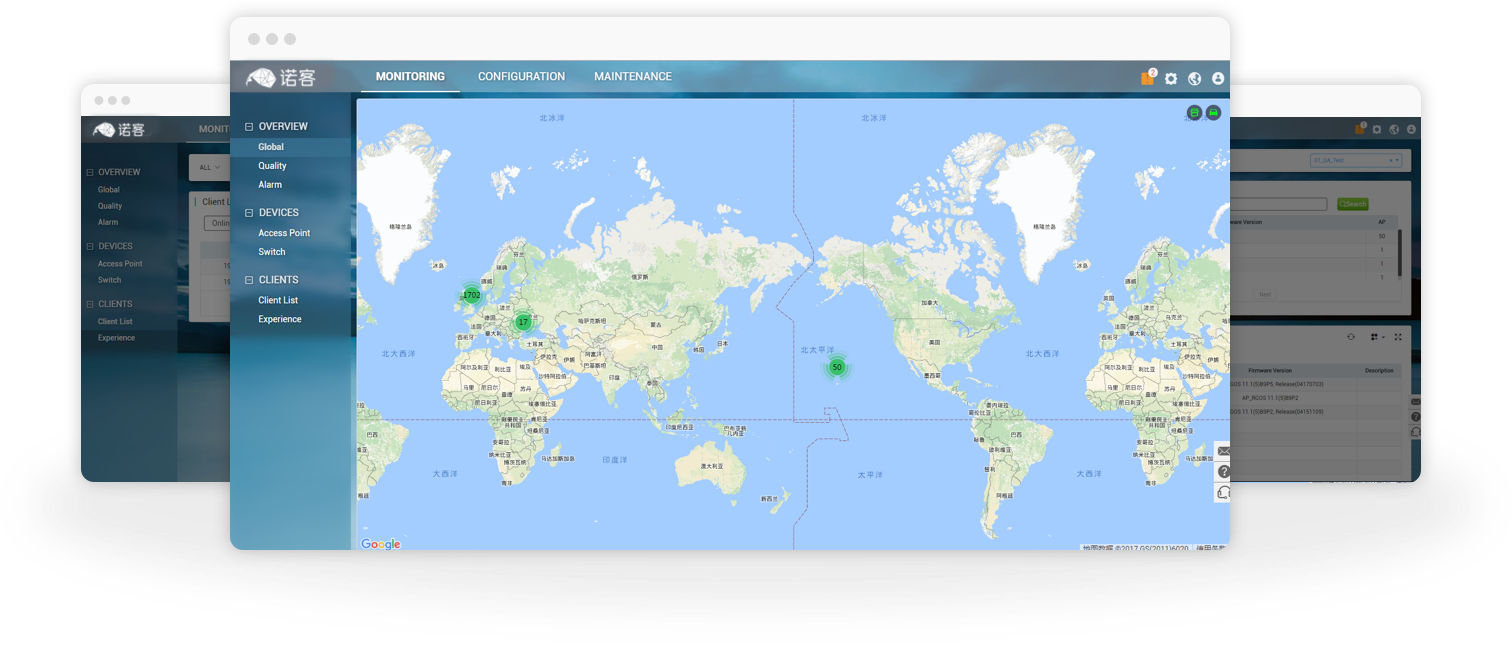Select Quality in front window sidebar
This screenshot has height=645, width=1512.
point(272,166)
